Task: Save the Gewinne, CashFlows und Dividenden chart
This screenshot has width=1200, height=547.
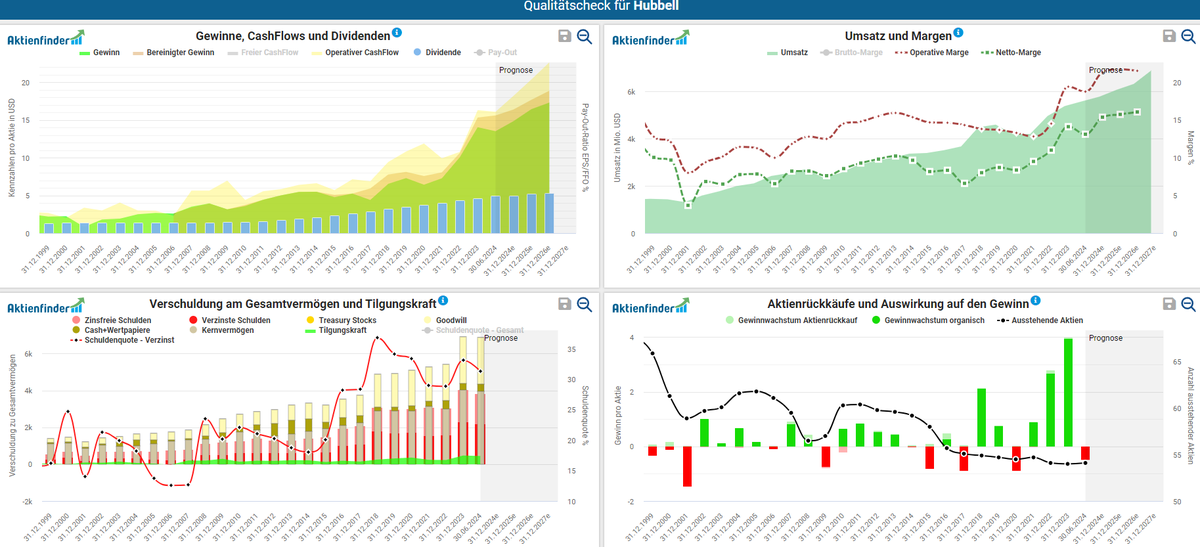Action: click(564, 36)
